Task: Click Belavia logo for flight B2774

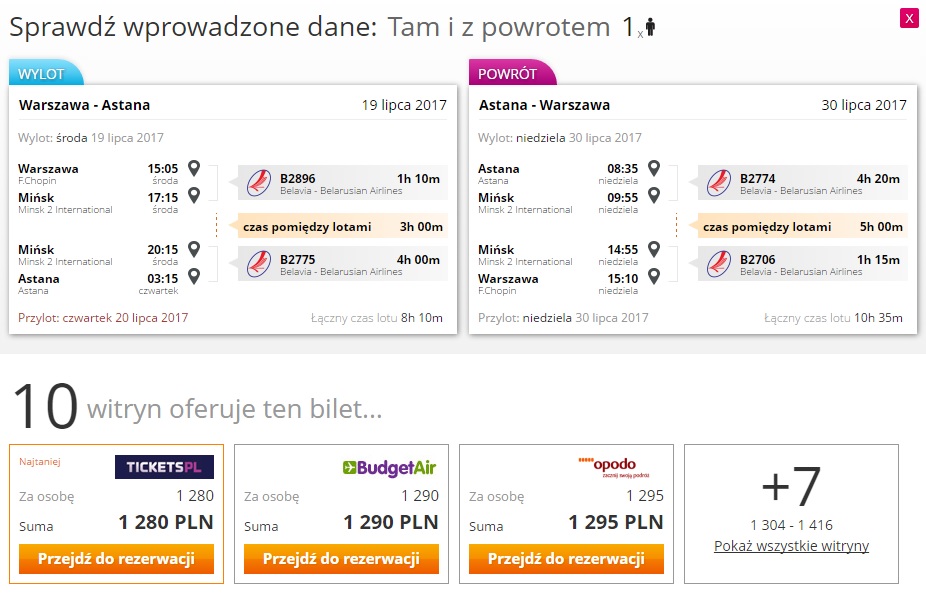Action: point(719,183)
